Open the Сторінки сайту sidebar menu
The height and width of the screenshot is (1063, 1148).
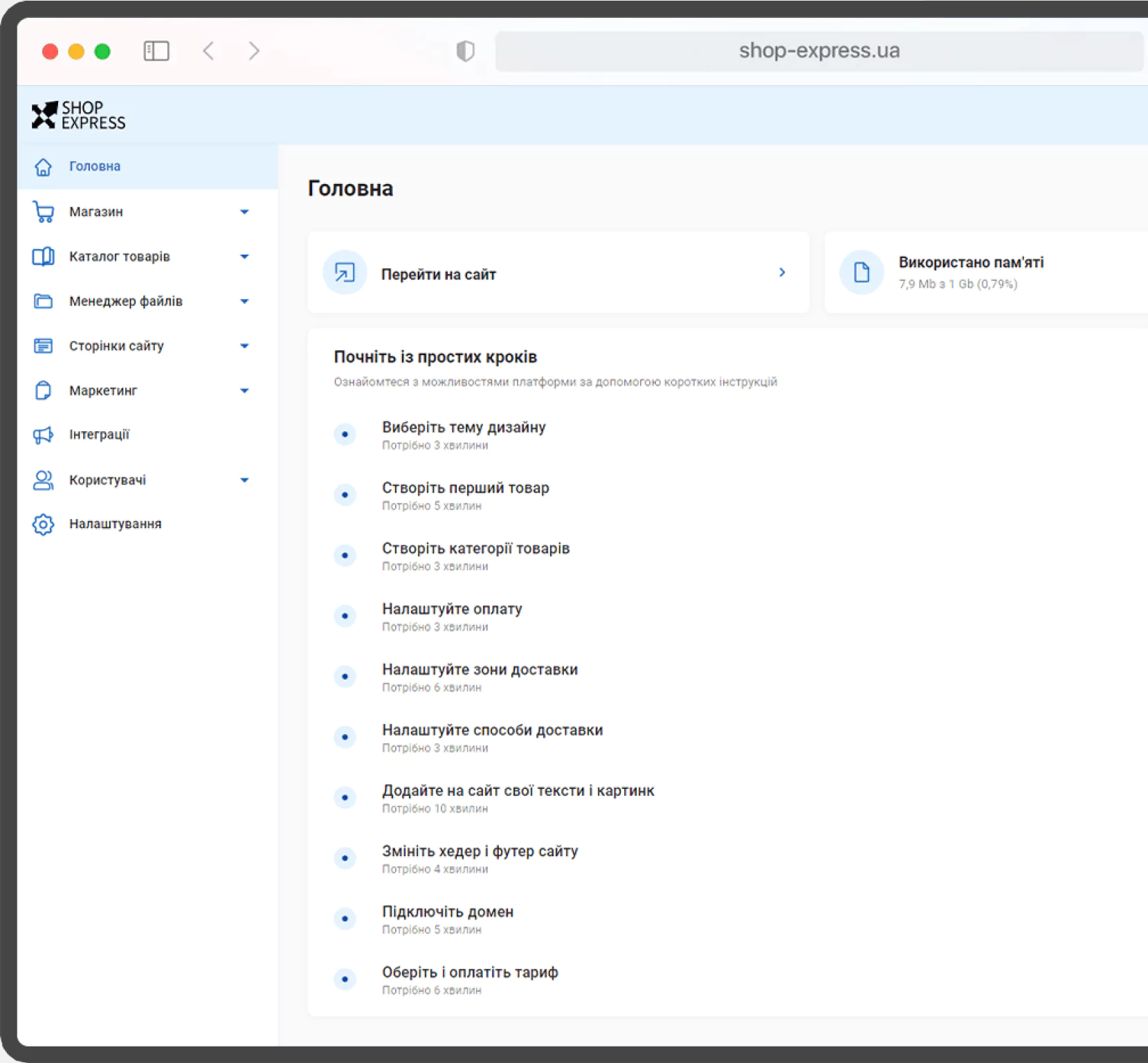click(x=147, y=346)
